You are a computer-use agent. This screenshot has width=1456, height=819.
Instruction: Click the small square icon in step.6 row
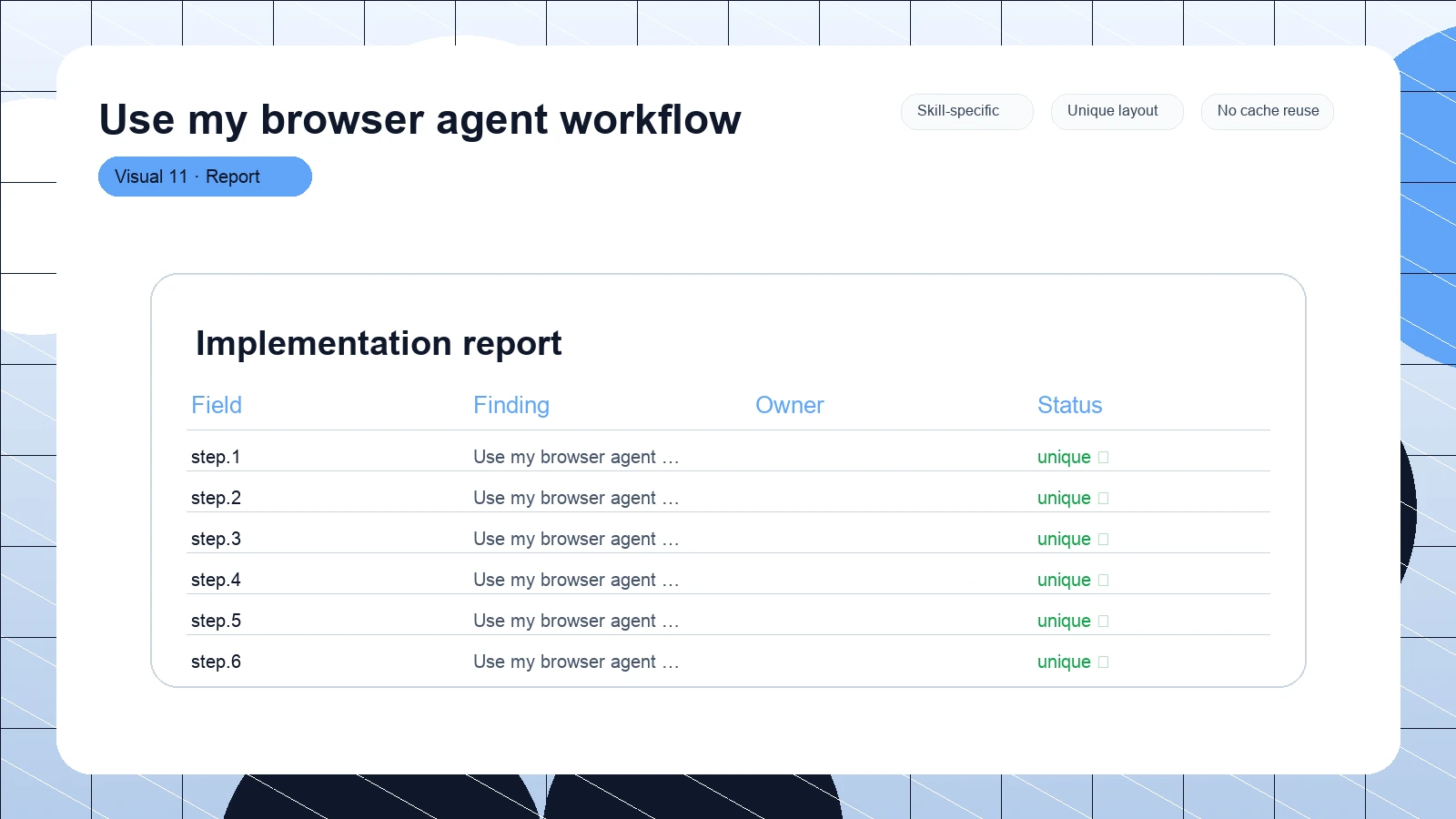[x=1104, y=662]
